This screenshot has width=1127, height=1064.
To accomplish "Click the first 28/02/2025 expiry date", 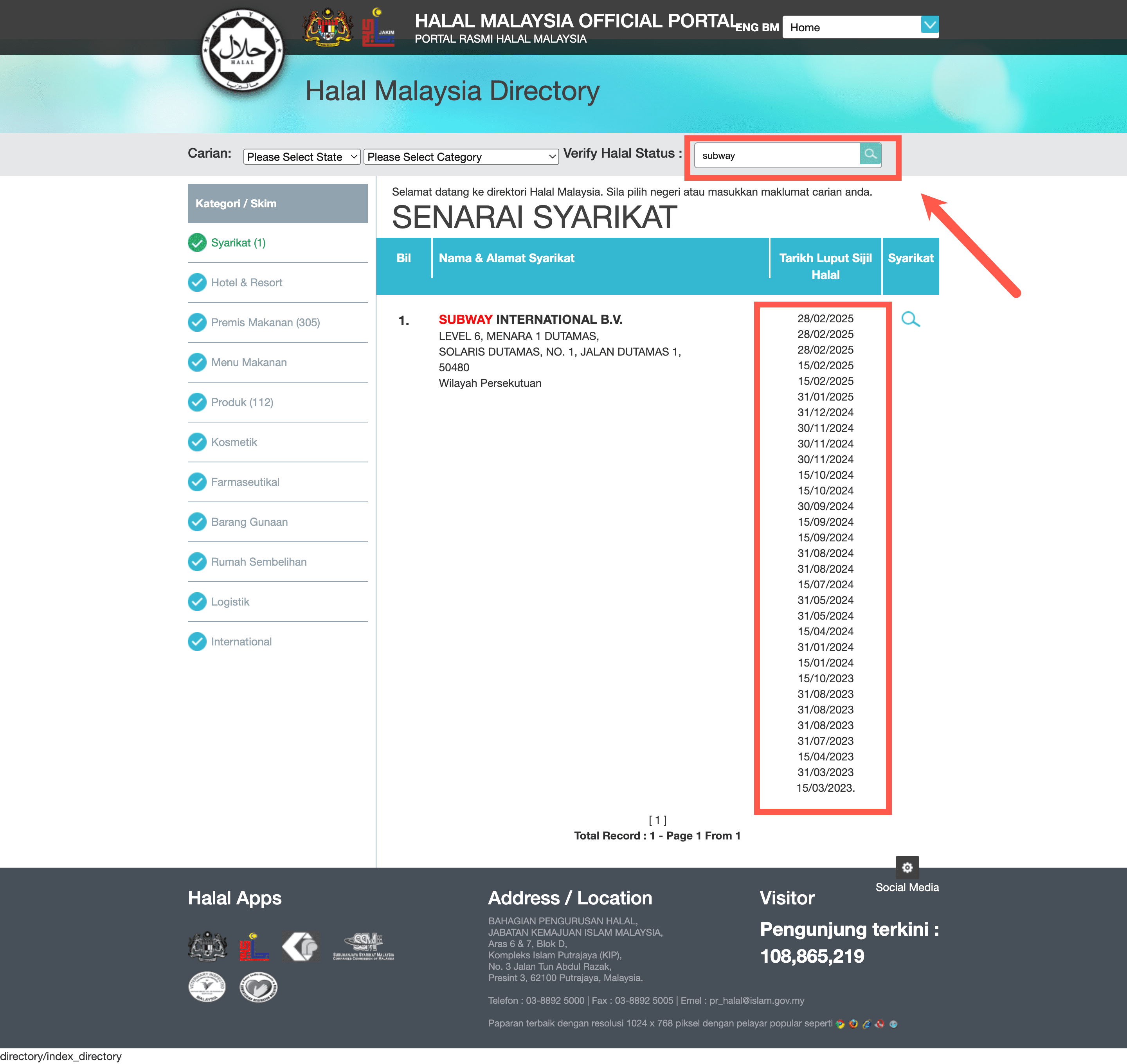I will coord(825,319).
